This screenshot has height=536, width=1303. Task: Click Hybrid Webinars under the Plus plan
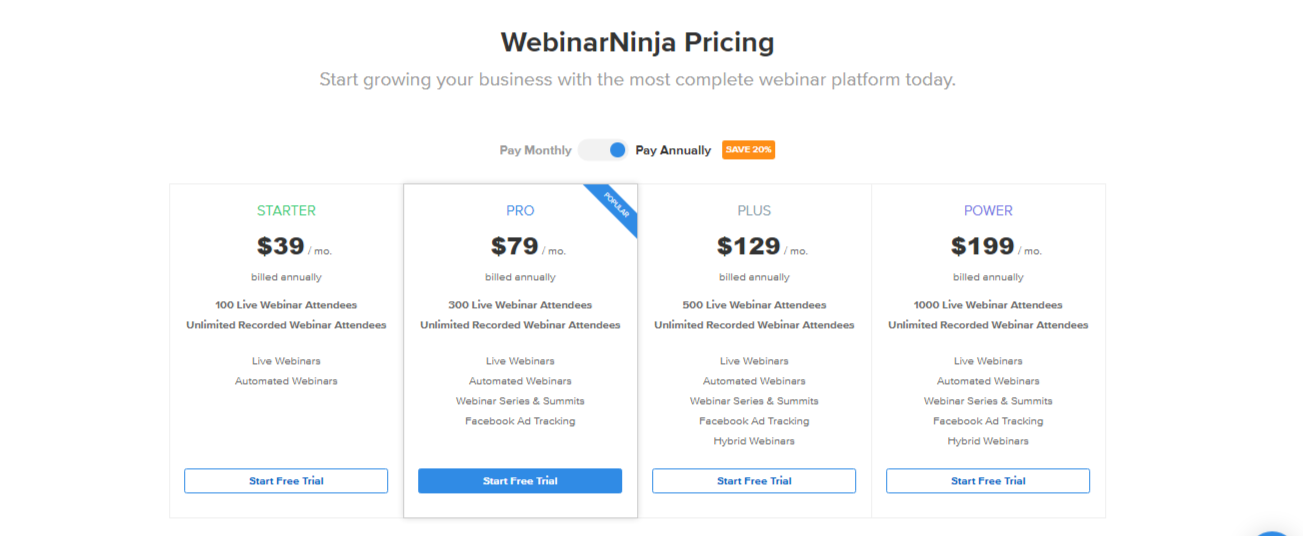(x=754, y=441)
